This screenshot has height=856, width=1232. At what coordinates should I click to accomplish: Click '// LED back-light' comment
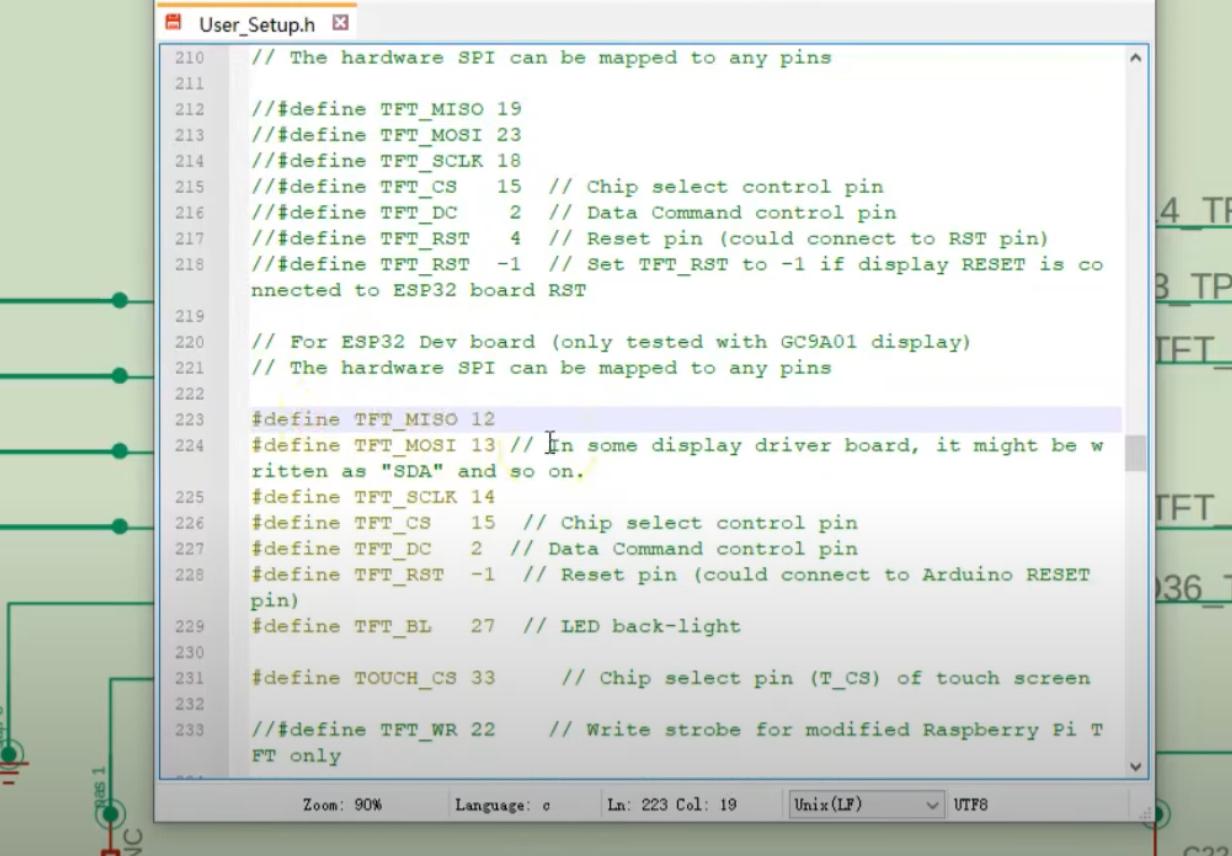[632, 626]
